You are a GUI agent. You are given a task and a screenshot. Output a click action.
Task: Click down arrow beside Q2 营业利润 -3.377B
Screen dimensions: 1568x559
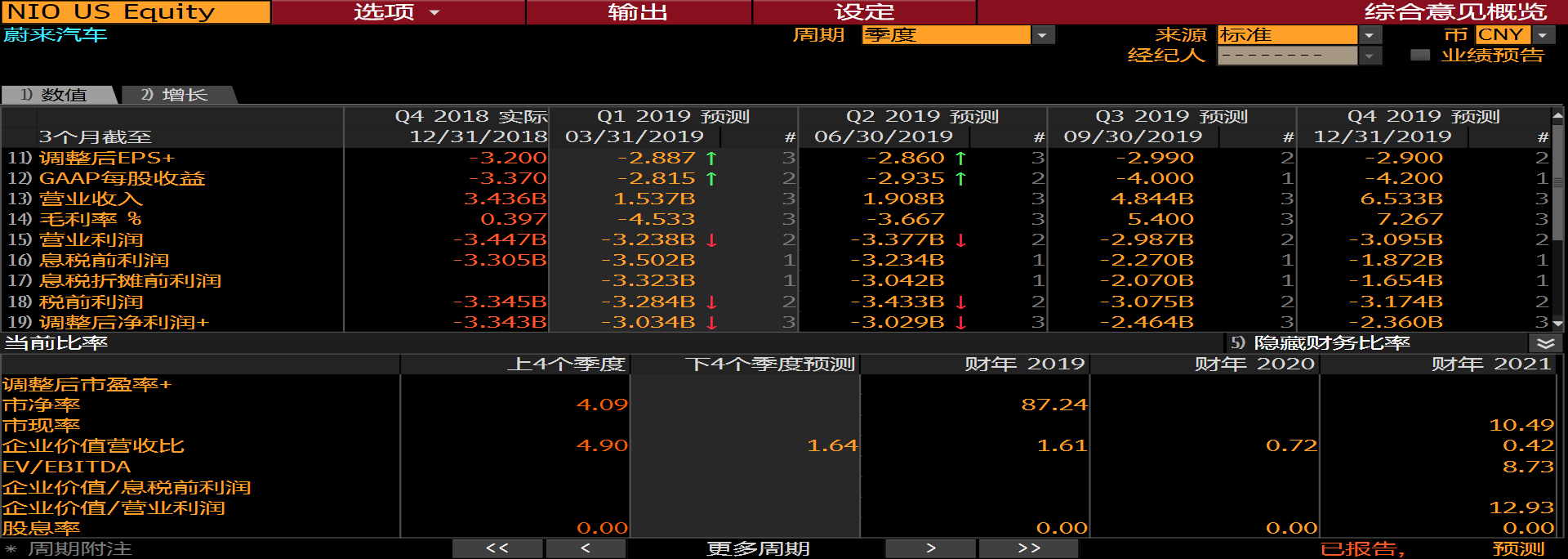tap(960, 239)
